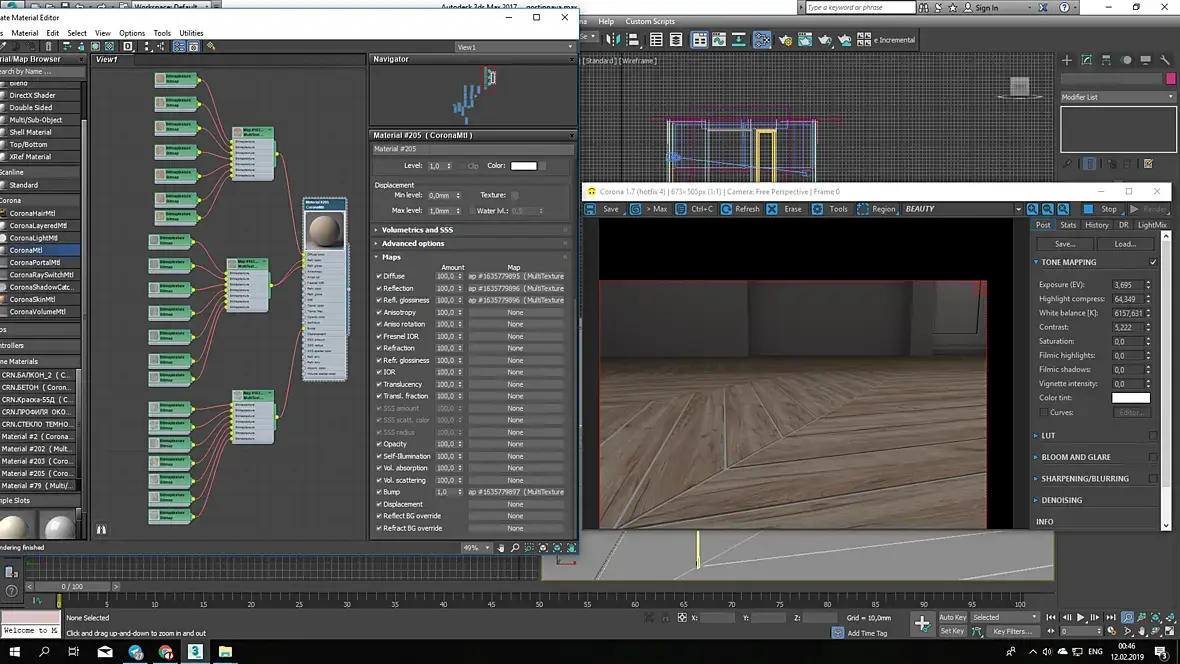Click the Refresh icon in Corona toolbar
The width and height of the screenshot is (1180, 664).
(726, 209)
